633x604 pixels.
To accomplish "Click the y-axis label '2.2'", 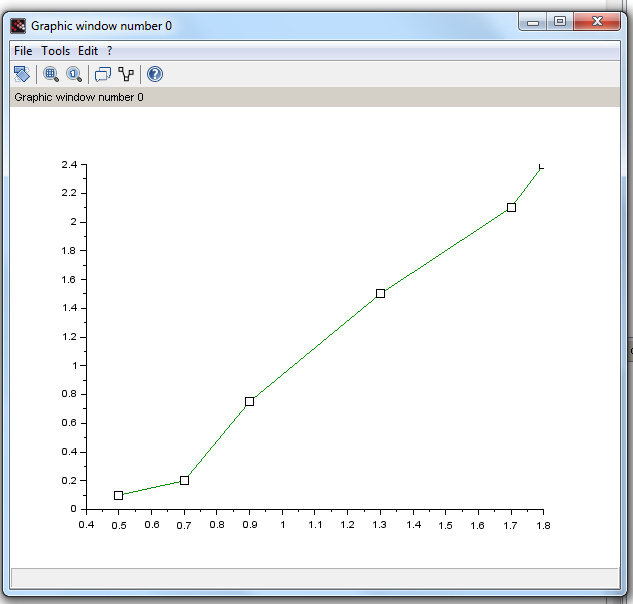I will coord(69,193).
